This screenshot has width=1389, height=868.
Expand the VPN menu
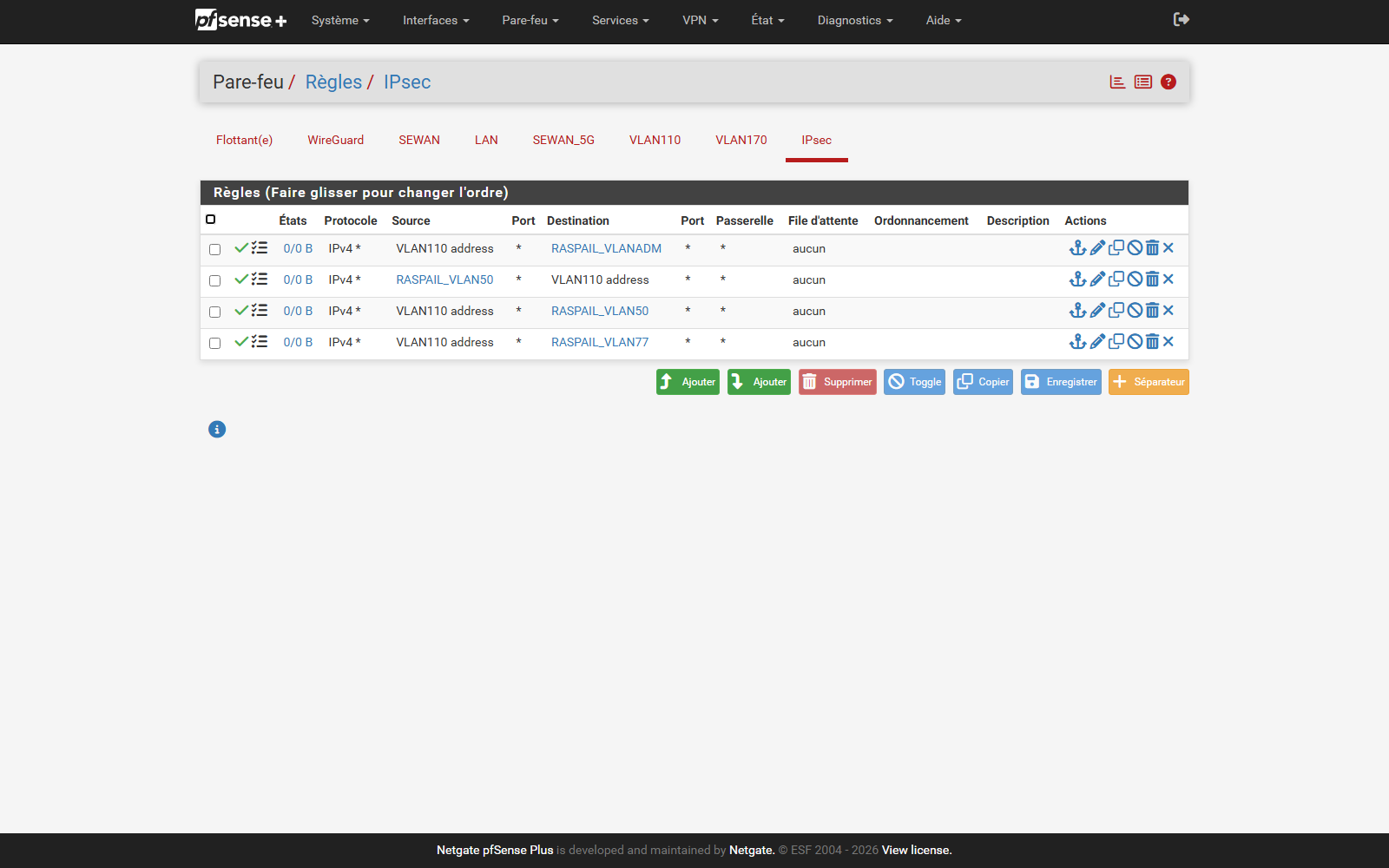[701, 20]
